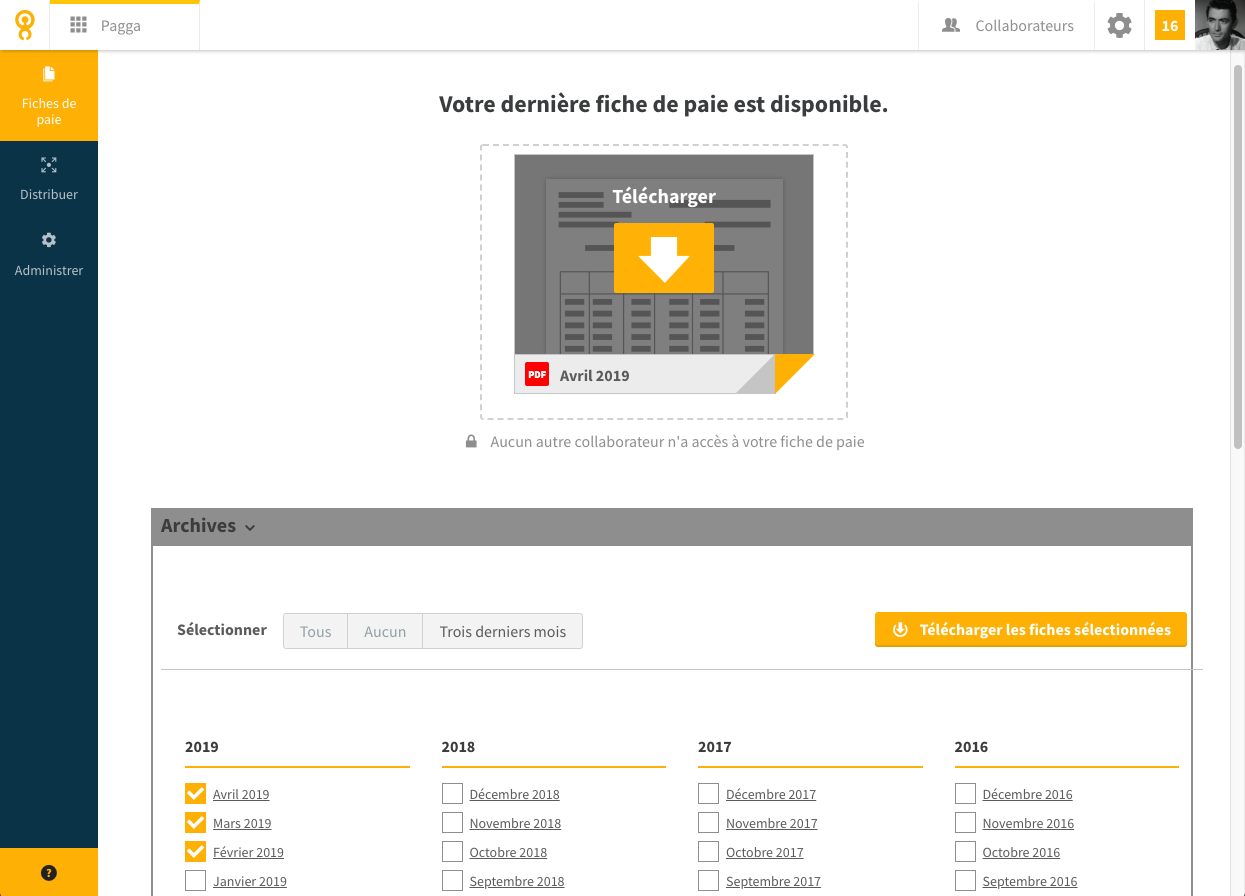Image resolution: width=1245 pixels, height=896 pixels.
Task: Check the Janvier 2019 checkbox
Action: 196,881
